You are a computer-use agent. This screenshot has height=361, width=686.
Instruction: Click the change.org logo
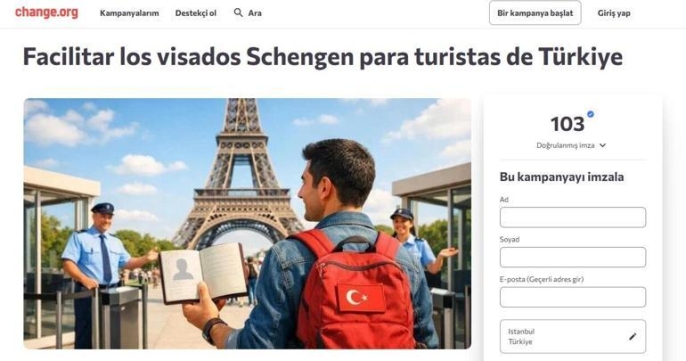click(46, 12)
